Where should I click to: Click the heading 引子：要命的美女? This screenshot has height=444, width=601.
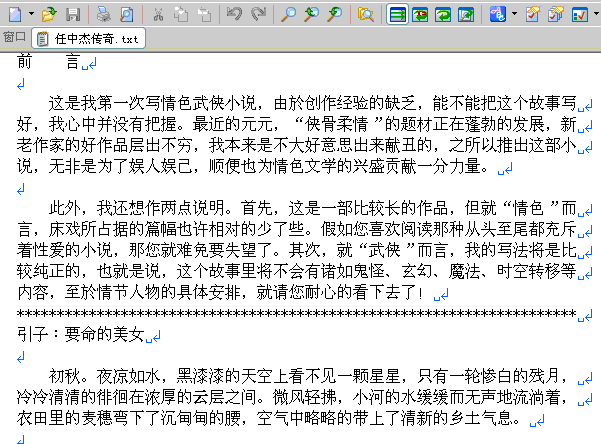tap(81, 334)
